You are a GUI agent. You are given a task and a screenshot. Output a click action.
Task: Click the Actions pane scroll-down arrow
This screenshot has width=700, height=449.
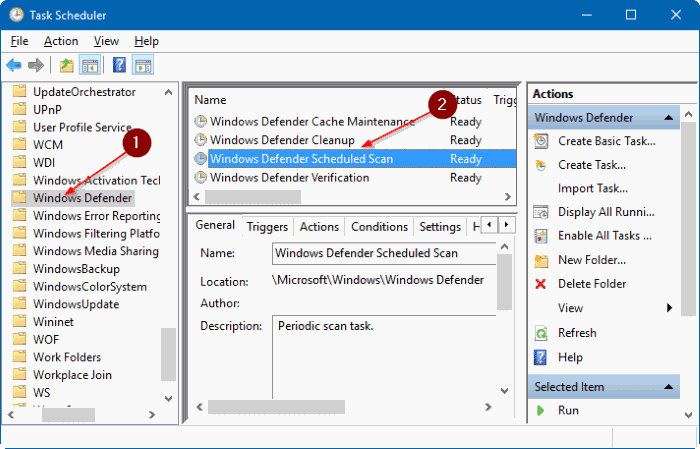688,415
